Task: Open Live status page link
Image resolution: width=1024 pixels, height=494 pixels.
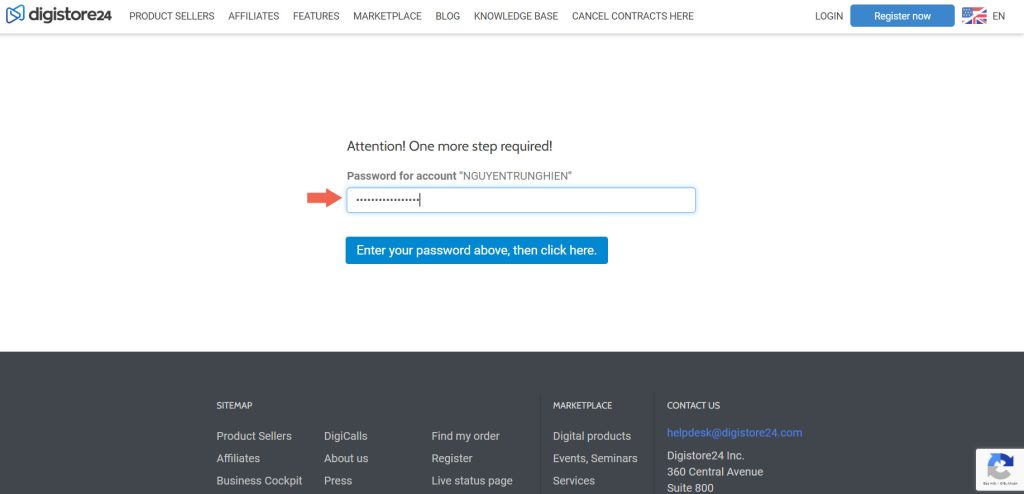Action: (471, 481)
